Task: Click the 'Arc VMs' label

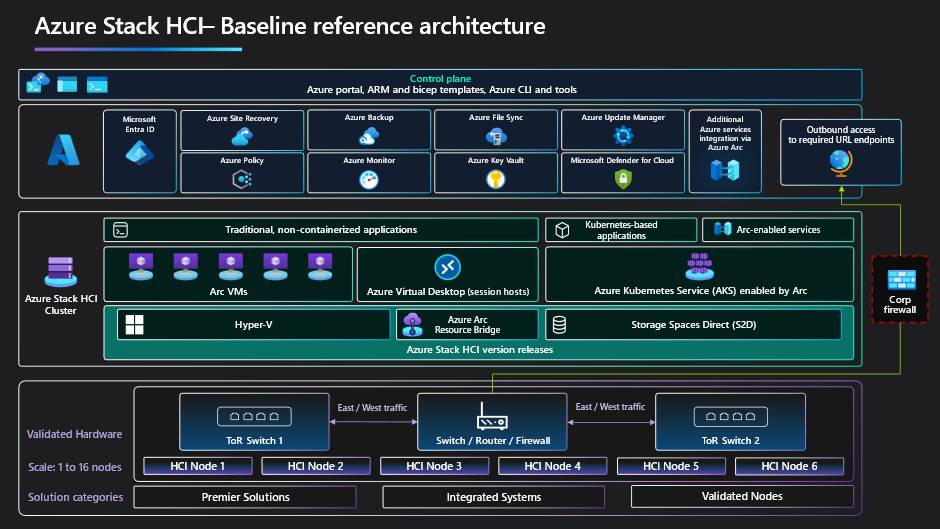Action: coord(228,291)
